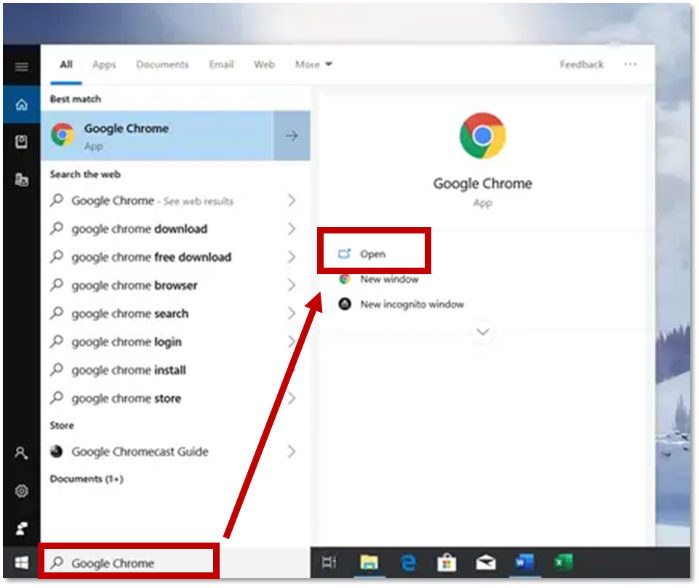Select the Home icon in left sidebar
Screen dimensions: 699x588
tap(21, 105)
